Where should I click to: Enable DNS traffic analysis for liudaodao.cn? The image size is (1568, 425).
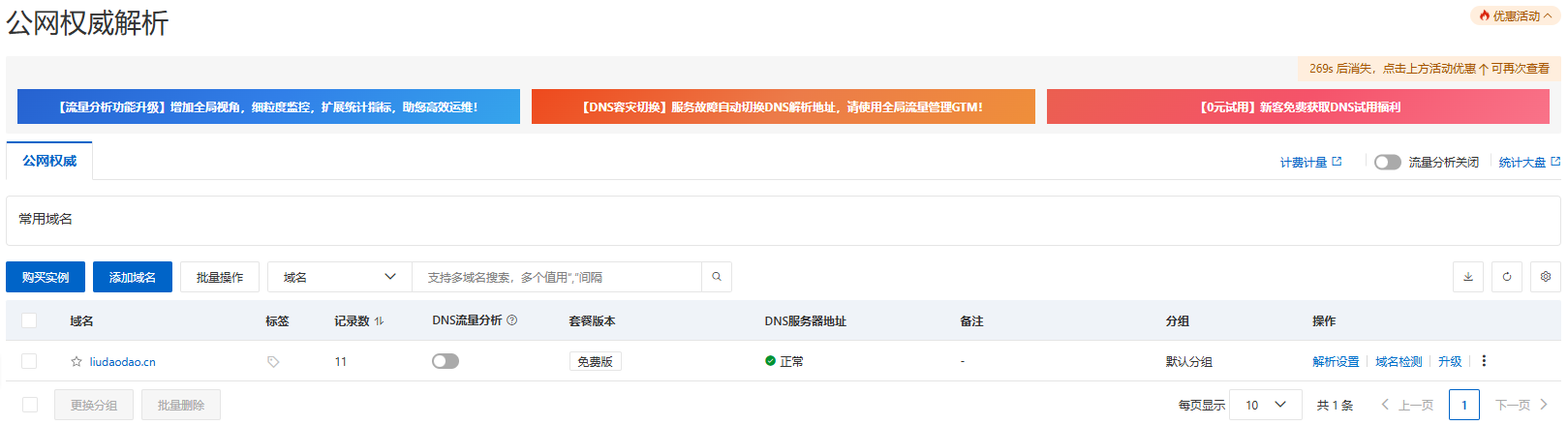pos(446,361)
